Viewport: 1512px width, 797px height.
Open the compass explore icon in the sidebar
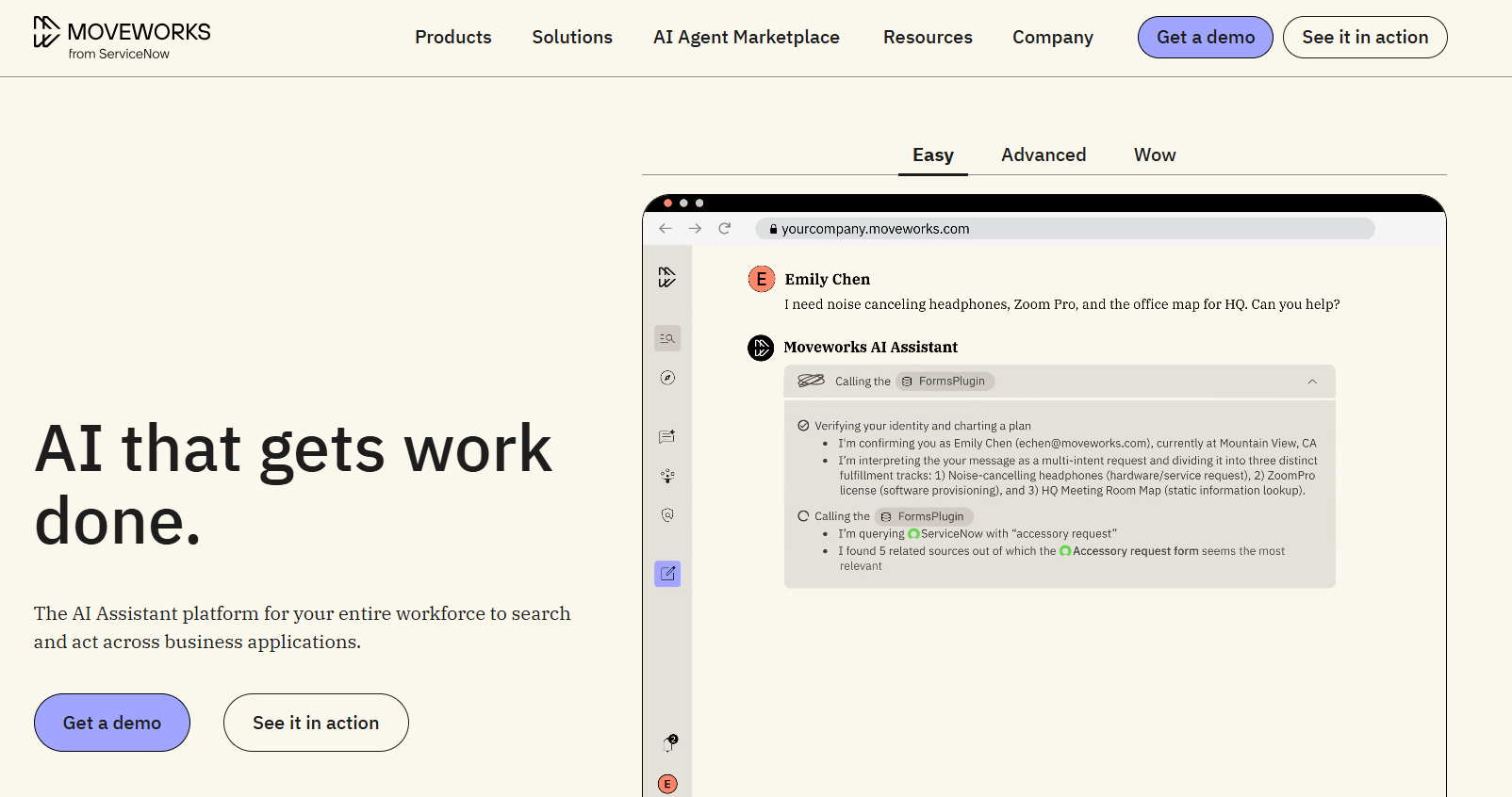coord(667,378)
